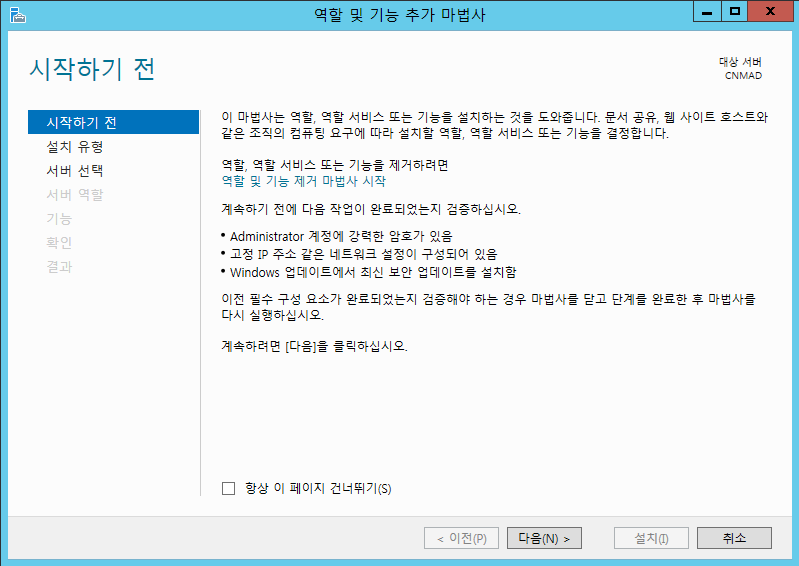
Task: Click 계속하려면 [다음]을 클릭하십시오 text
Action: (x=314, y=346)
